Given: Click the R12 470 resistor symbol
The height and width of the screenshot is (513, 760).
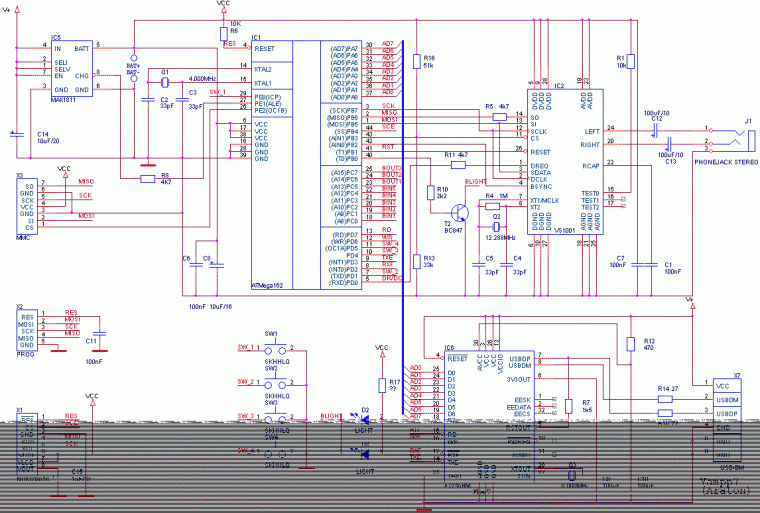Looking at the screenshot, I should [x=631, y=344].
